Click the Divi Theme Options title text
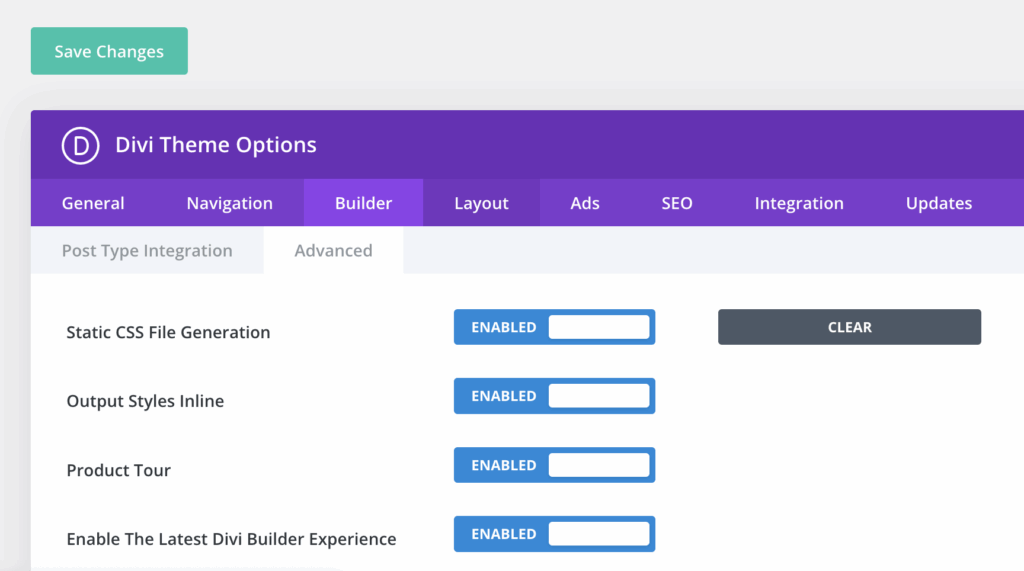1024x571 pixels. click(x=216, y=145)
